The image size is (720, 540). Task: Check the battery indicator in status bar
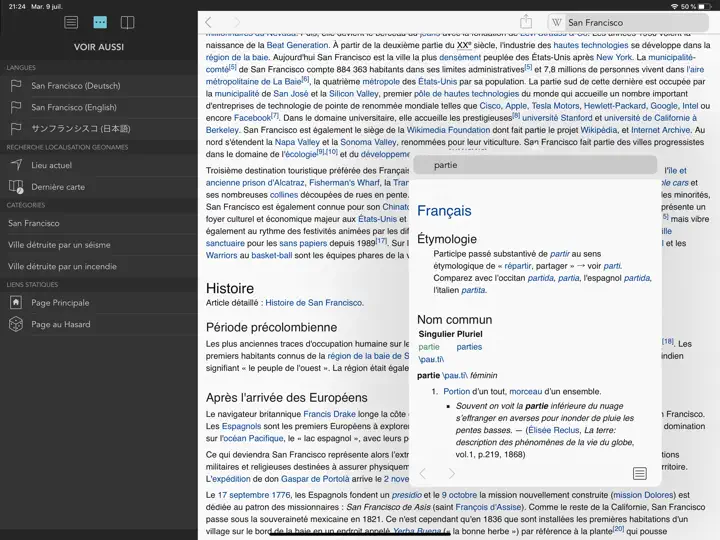[704, 6]
